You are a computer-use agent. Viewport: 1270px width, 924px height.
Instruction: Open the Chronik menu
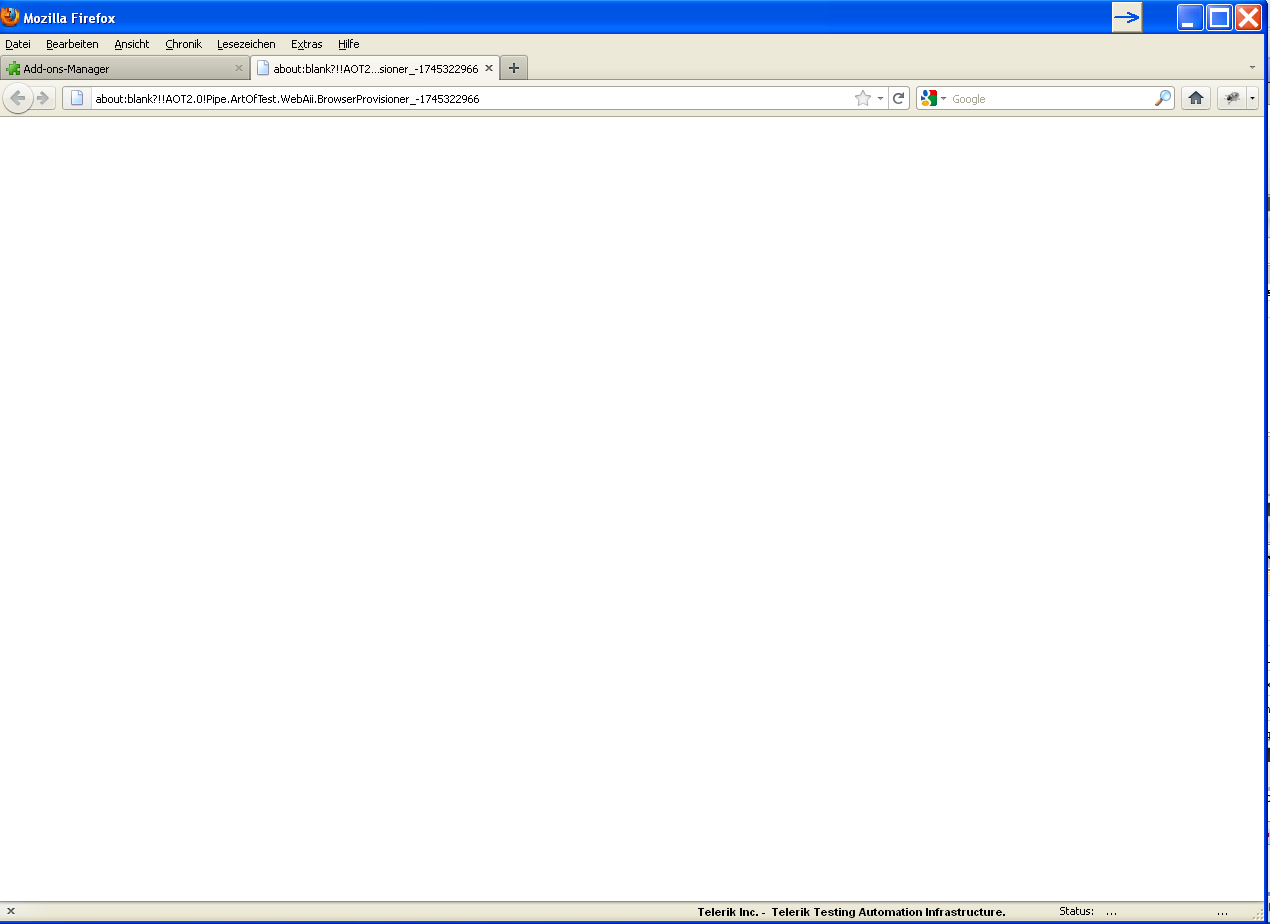tap(183, 44)
